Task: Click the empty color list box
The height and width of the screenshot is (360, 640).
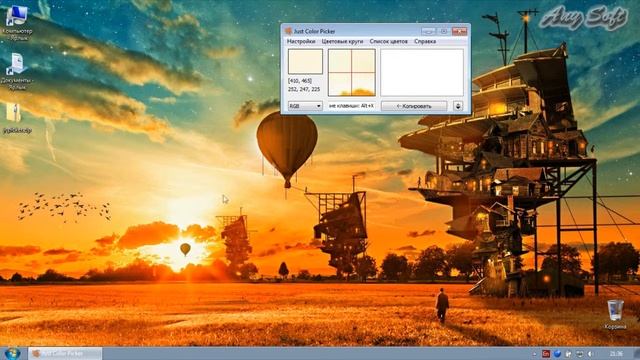Action: pyautogui.click(x=422, y=73)
